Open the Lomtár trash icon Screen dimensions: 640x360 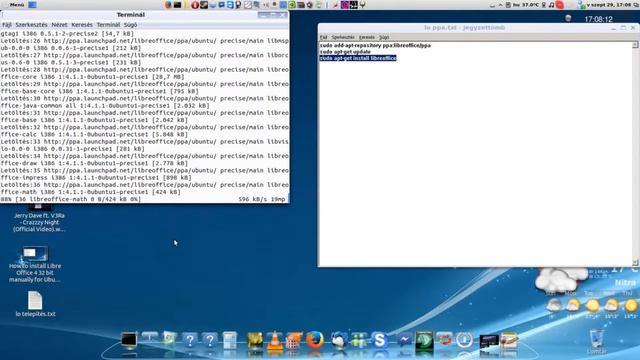[597, 341]
